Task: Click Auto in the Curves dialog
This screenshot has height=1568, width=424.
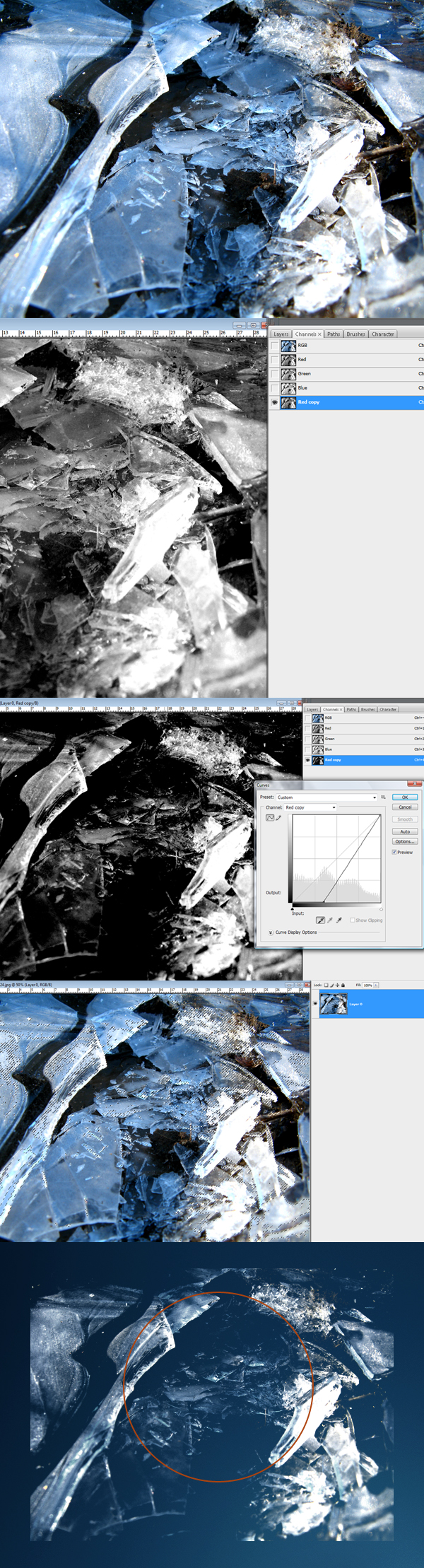Action: click(405, 831)
